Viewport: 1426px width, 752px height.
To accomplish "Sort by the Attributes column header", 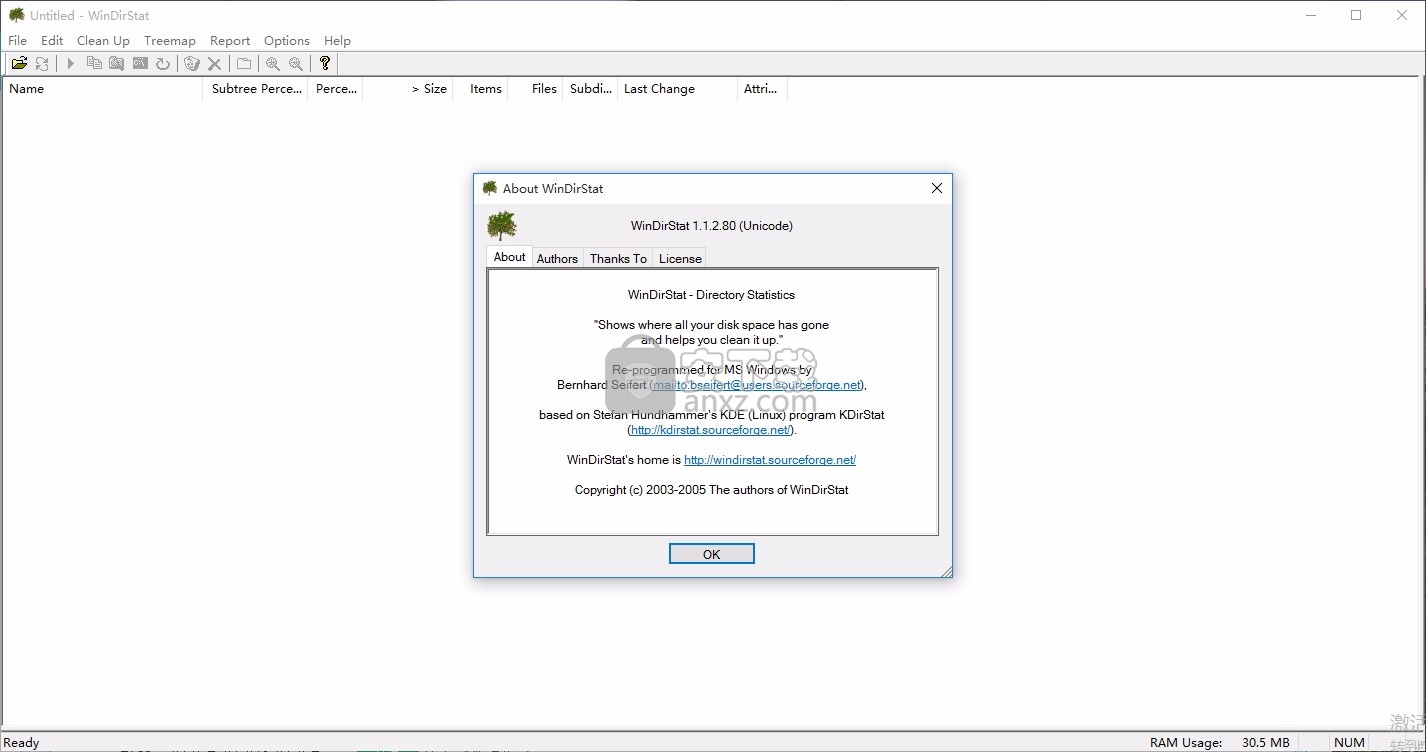I will pyautogui.click(x=761, y=89).
